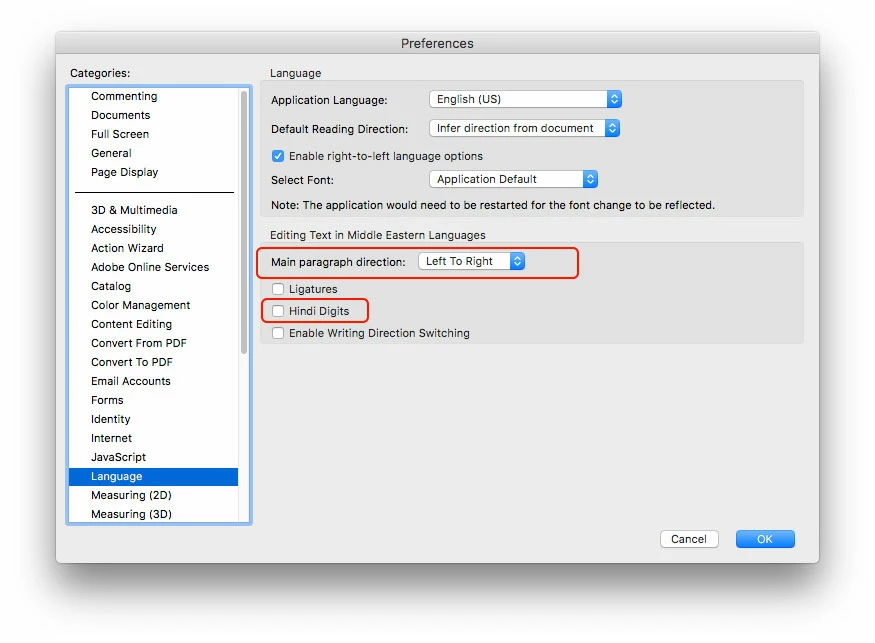This screenshot has height=643, width=875.
Task: Show the Internet category
Action: [x=153, y=438]
